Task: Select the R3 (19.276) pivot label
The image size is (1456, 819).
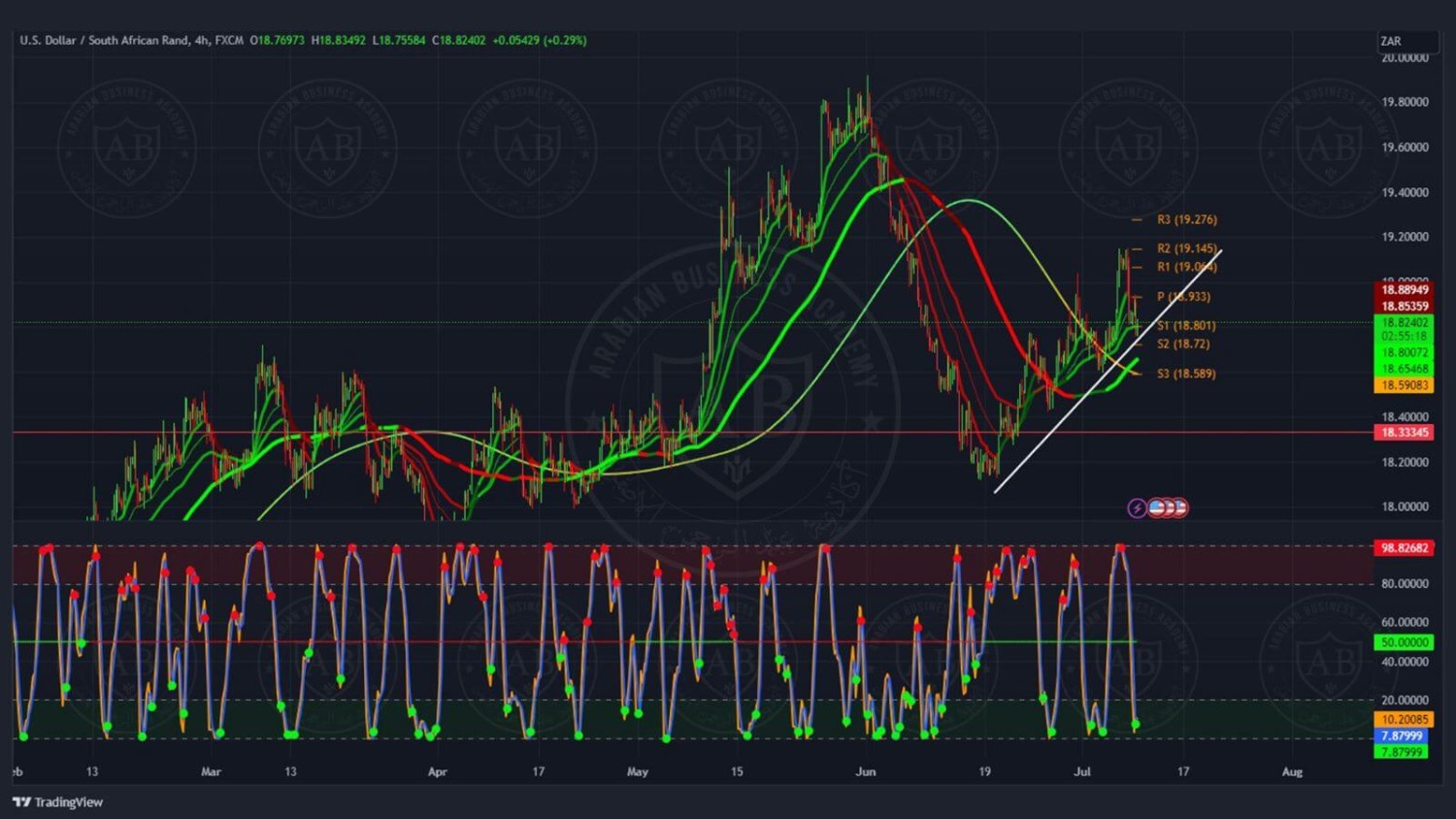Action: pyautogui.click(x=1186, y=220)
